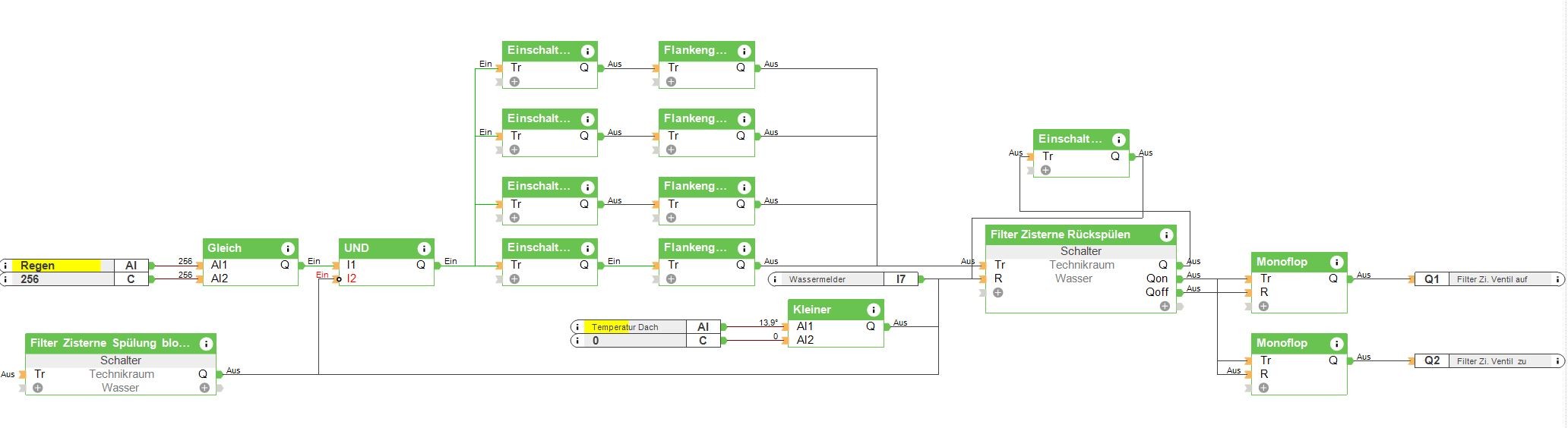Click plus icon in Monoflop block feeding Q2
The height and width of the screenshot is (428, 1568).
pyautogui.click(x=1263, y=388)
